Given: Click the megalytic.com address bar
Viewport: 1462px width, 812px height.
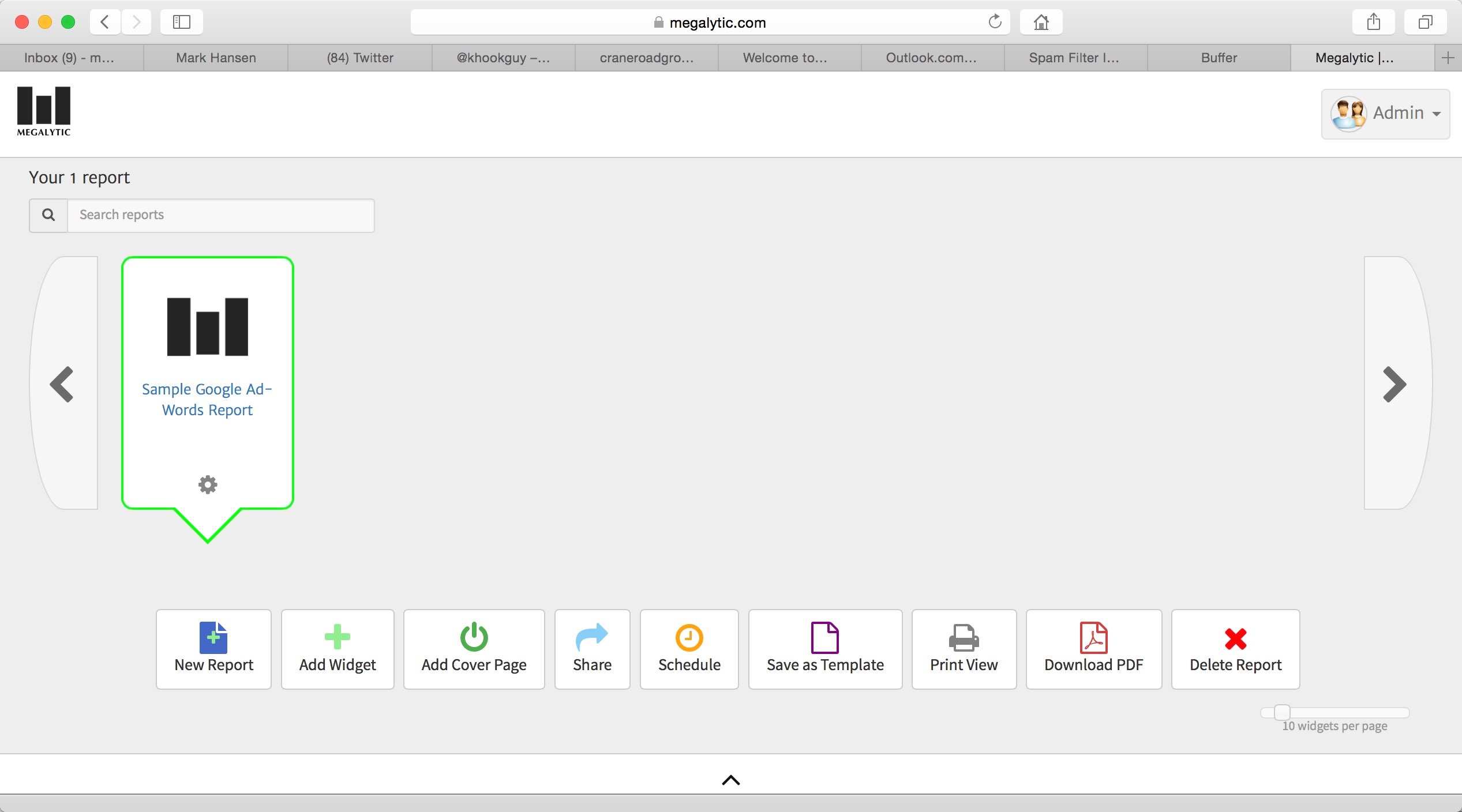Looking at the screenshot, I should point(710,22).
